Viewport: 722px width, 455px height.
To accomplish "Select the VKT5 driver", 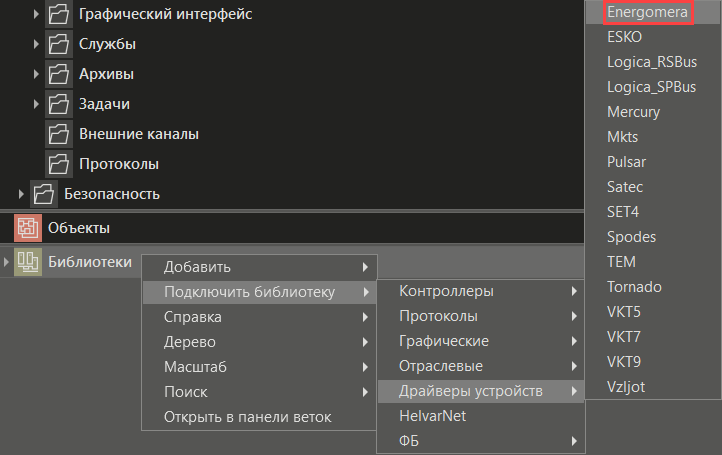I will [x=653, y=312].
